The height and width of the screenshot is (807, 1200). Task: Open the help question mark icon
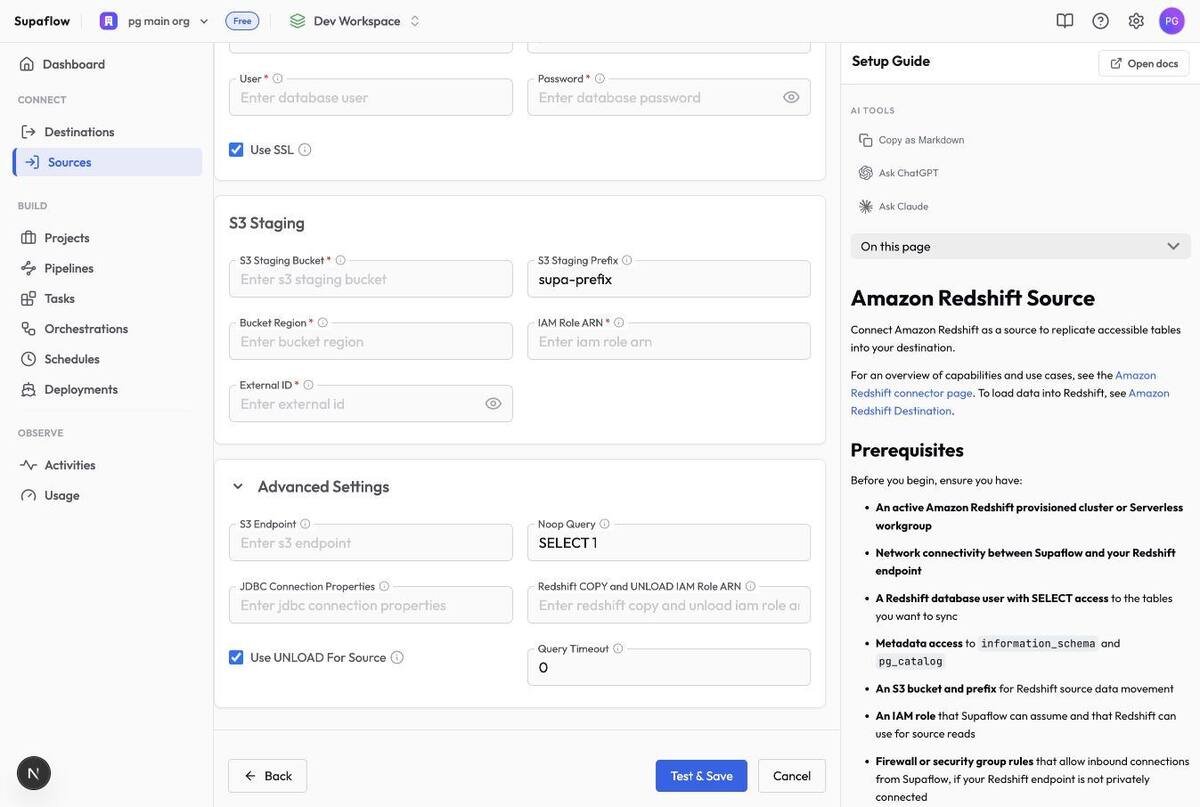coord(1101,21)
